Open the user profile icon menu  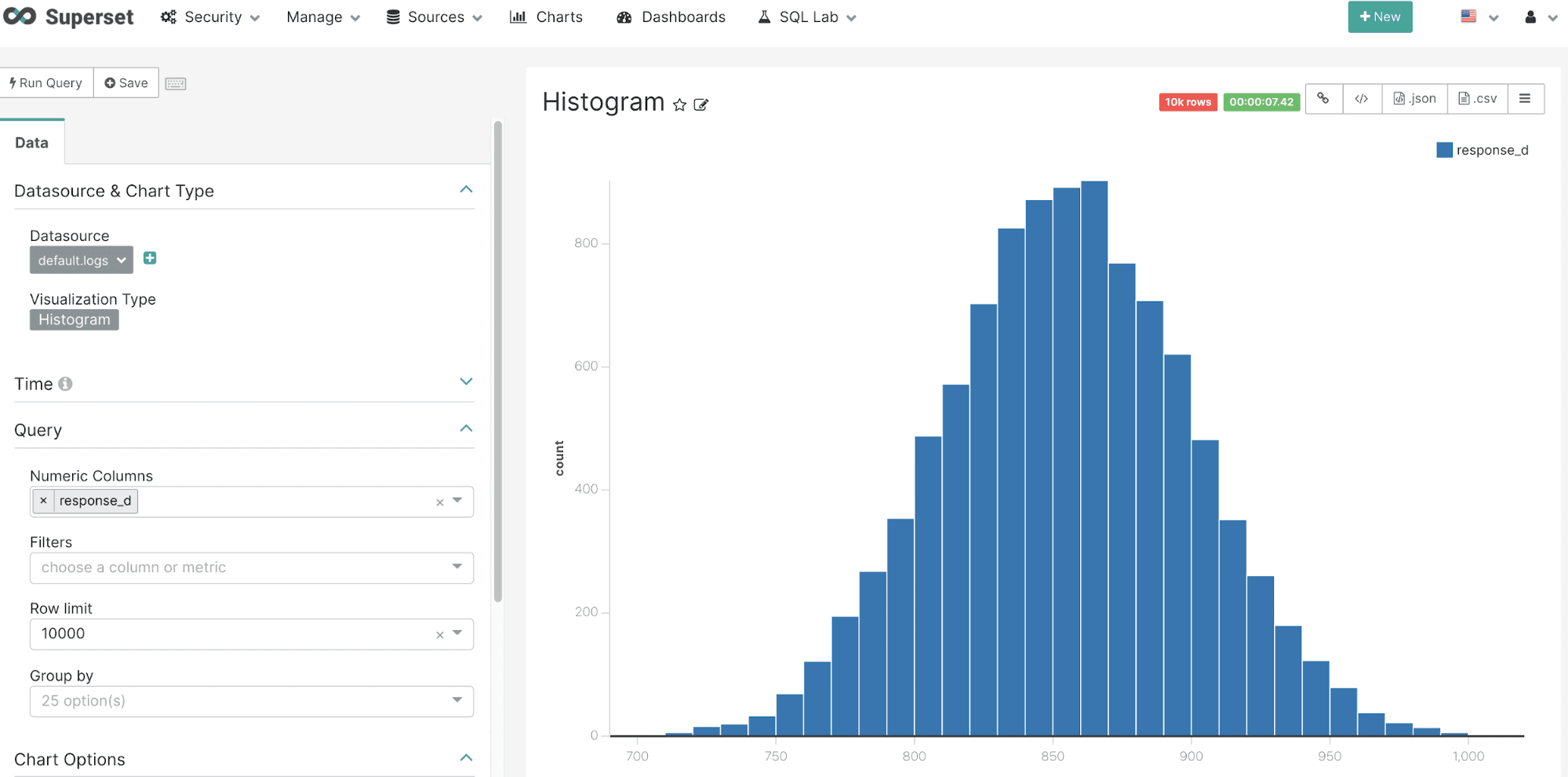point(1541,17)
